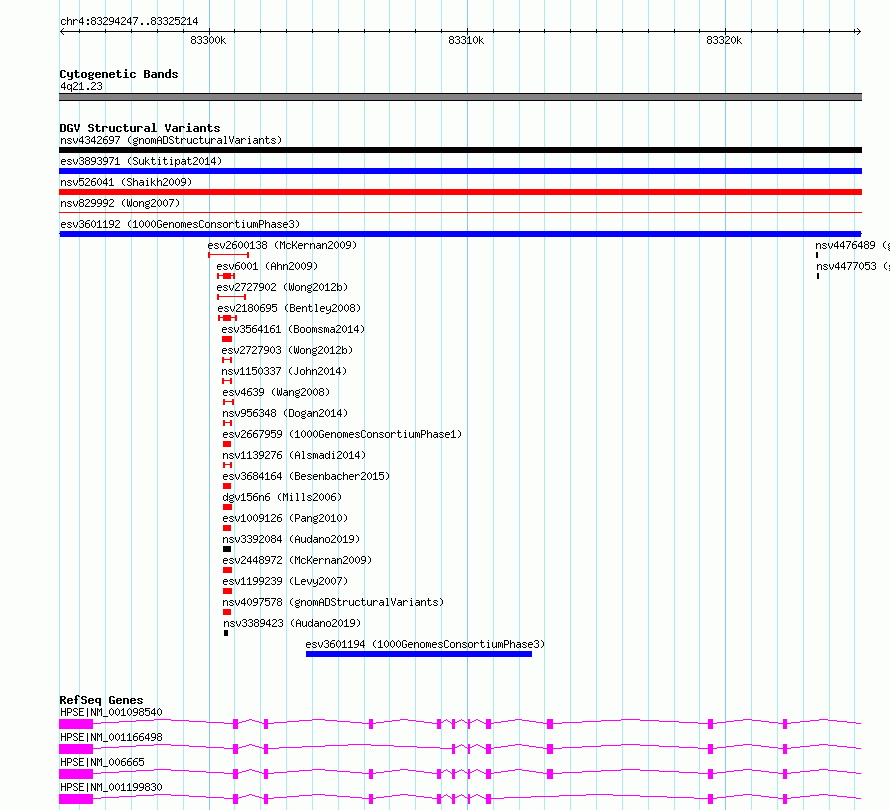Click the esv4639 red glyph
Image resolution: width=890 pixels, height=810 pixels.
(x=229, y=402)
